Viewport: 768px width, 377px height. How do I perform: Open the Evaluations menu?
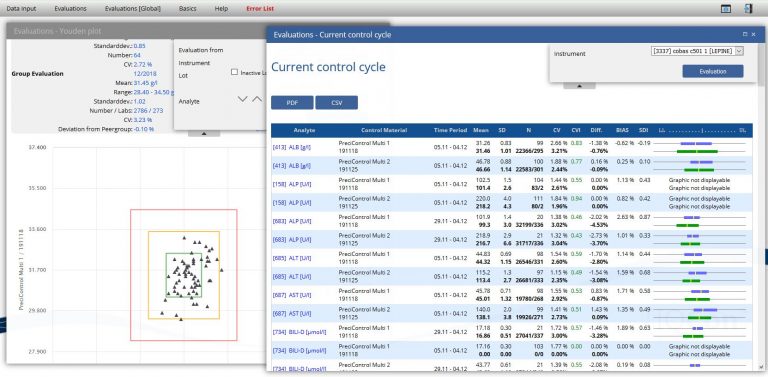(x=71, y=9)
